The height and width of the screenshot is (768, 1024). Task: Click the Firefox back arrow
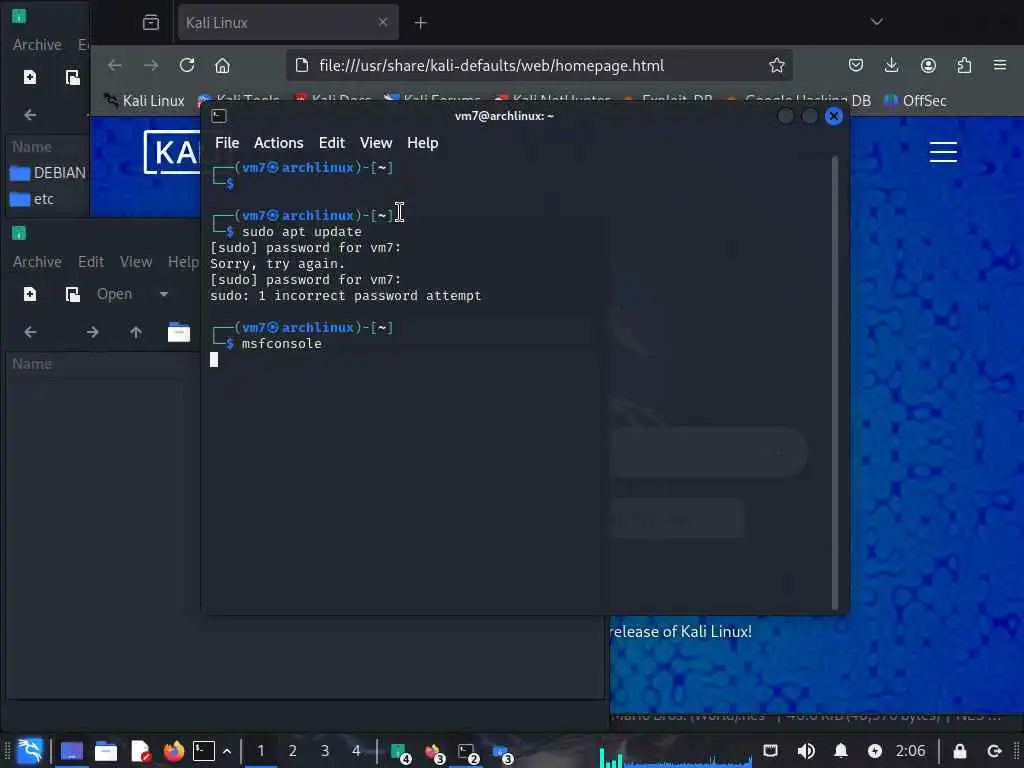coord(115,65)
